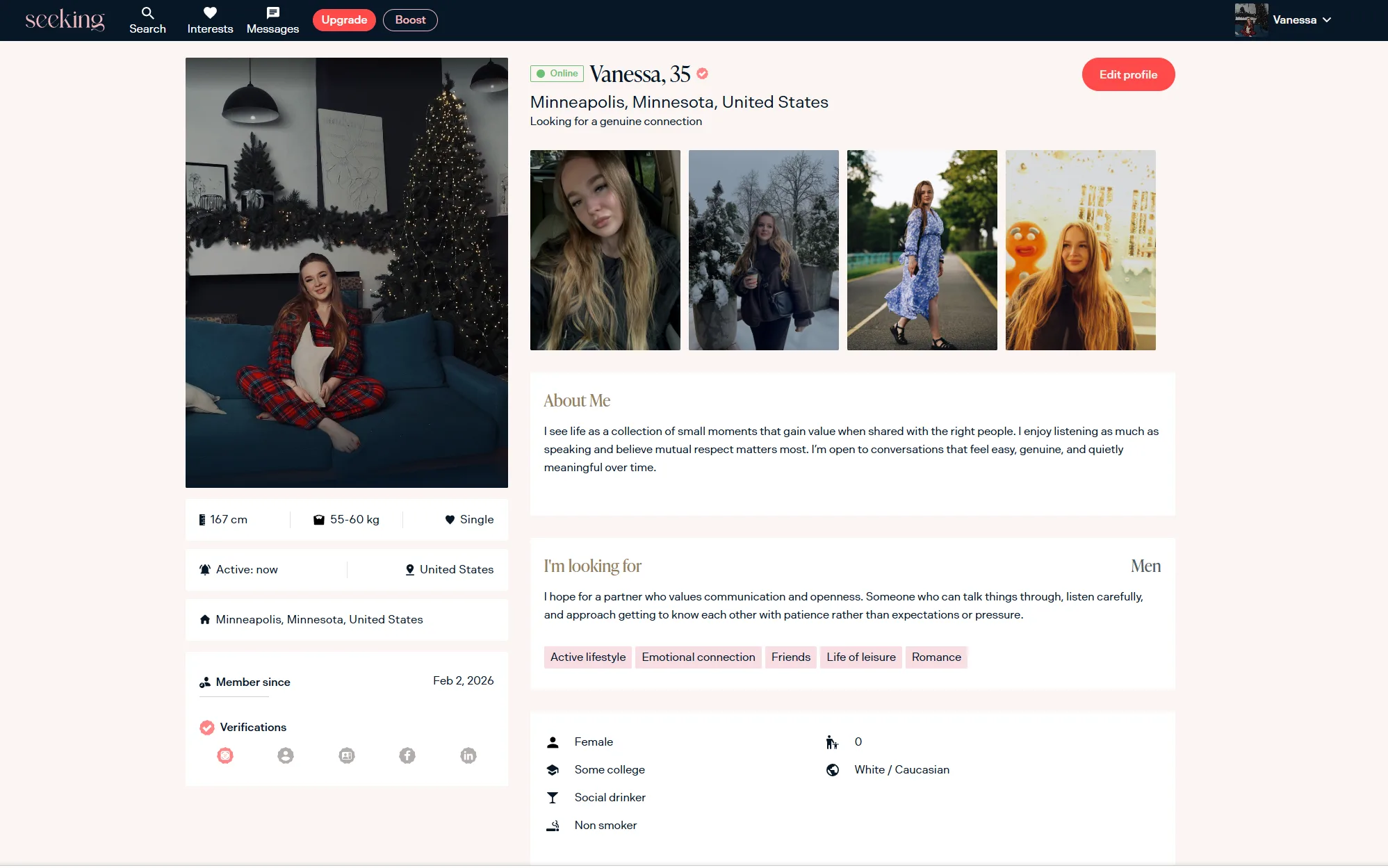The image size is (1388, 868).
Task: Click the Seeking logo
Action: 65,20
